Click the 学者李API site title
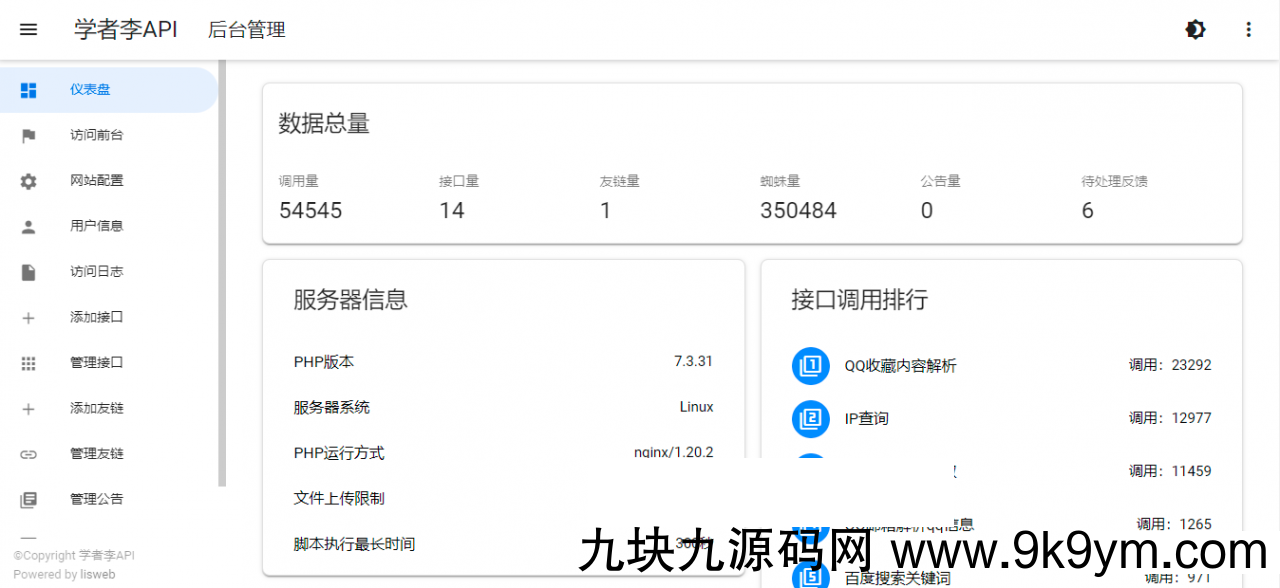Viewport: 1280px width, 588px height. point(126,30)
